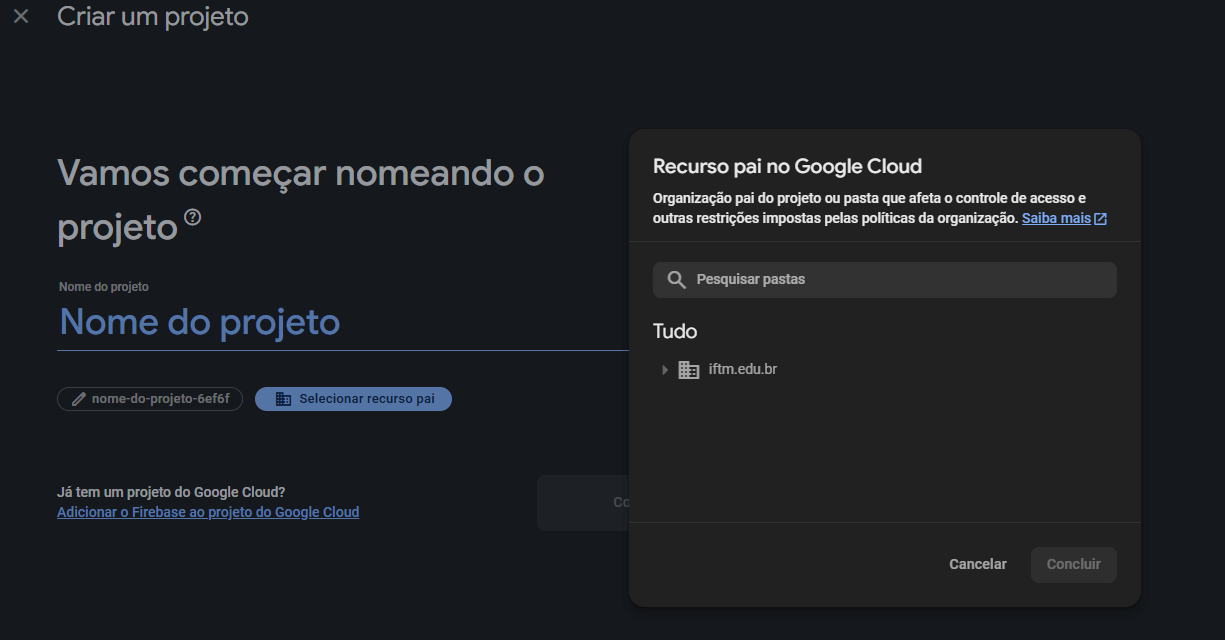Open help icon next to projeto heading

click(193, 217)
